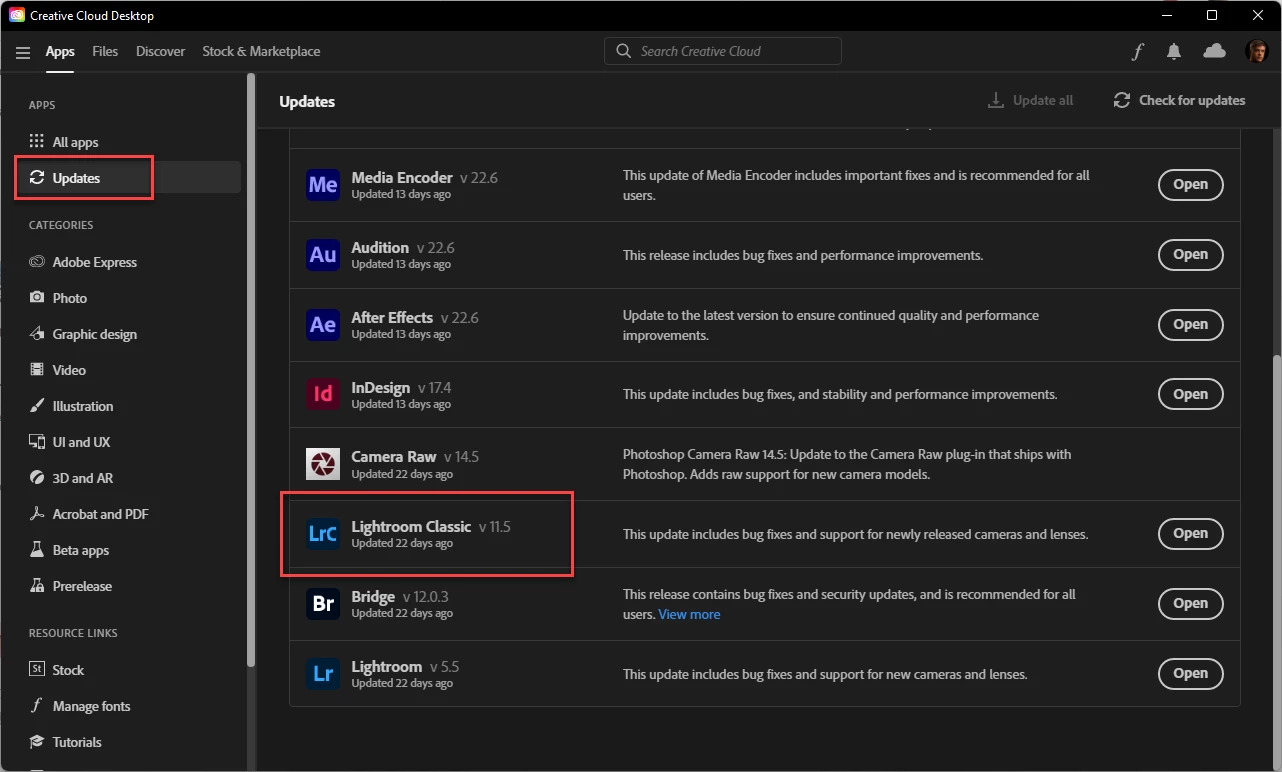The height and width of the screenshot is (772, 1282).
Task: Switch to the Discover tab
Action: click(x=161, y=51)
